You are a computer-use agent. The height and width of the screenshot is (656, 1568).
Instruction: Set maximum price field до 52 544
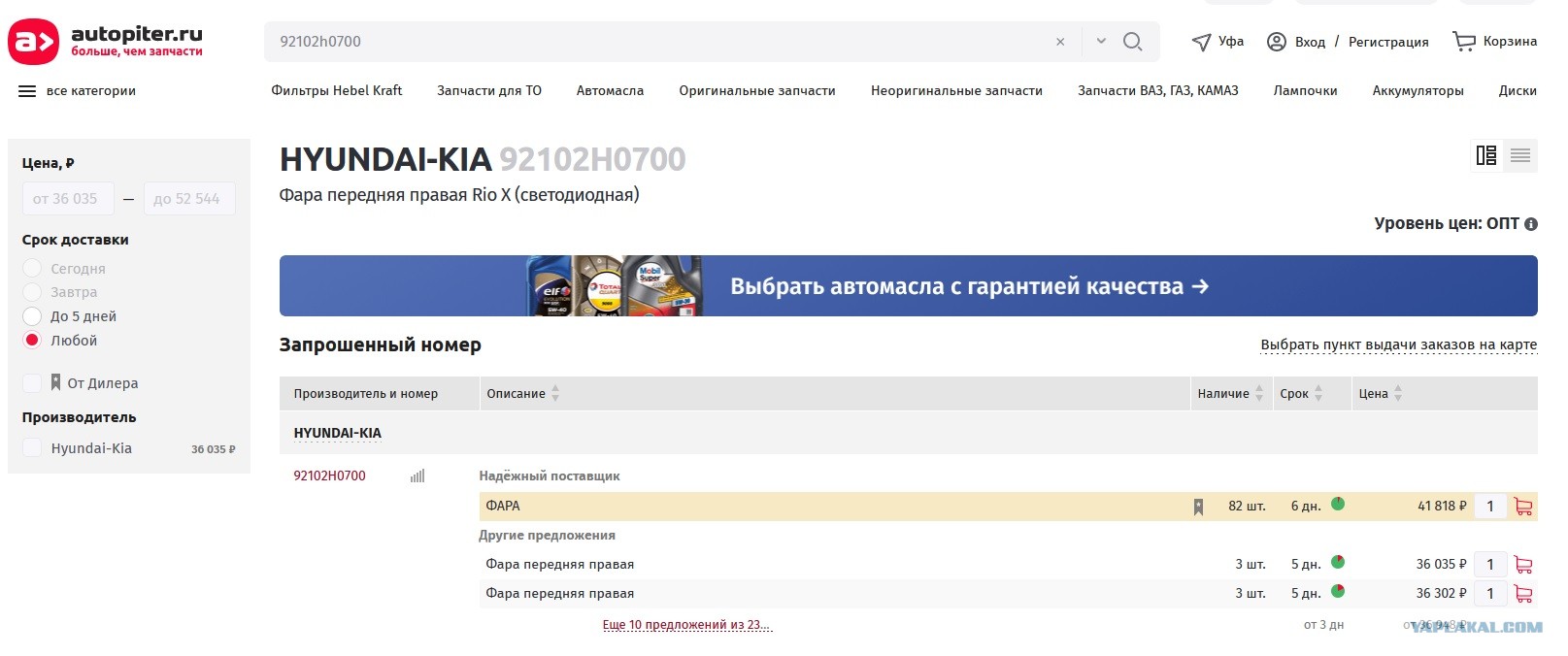189,199
